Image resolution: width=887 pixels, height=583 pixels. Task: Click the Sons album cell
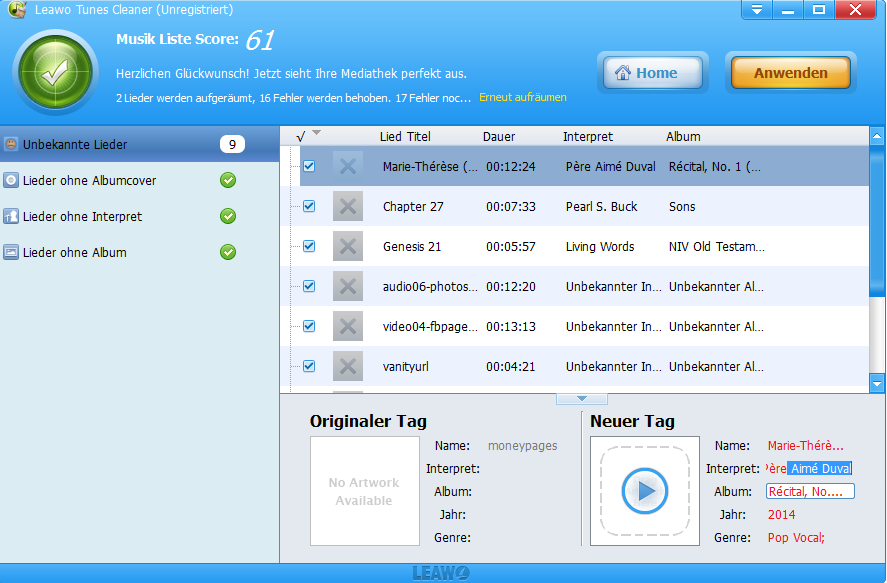[682, 206]
